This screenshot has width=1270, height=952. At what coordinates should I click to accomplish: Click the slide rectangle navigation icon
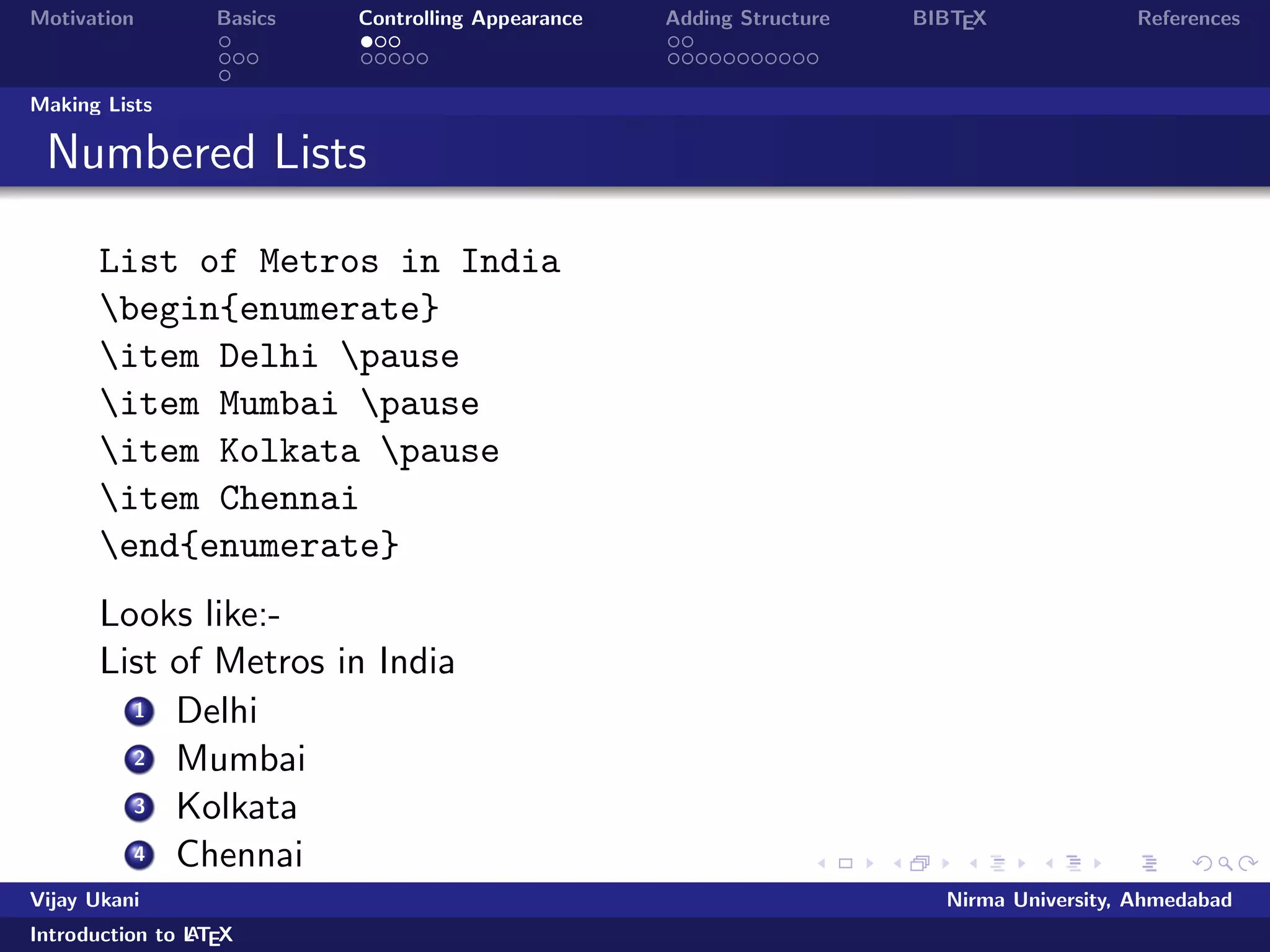point(845,863)
